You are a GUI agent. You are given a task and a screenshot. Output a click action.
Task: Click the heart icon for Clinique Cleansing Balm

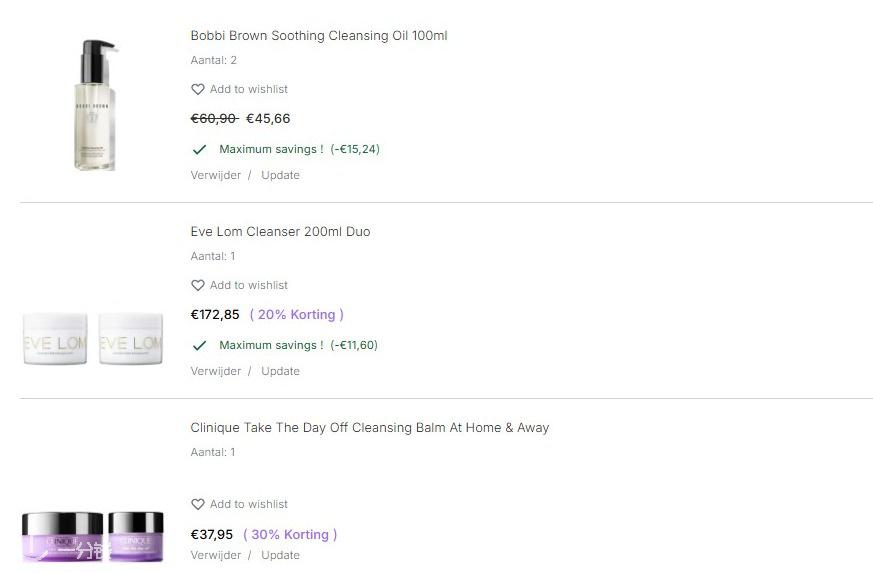pos(198,504)
